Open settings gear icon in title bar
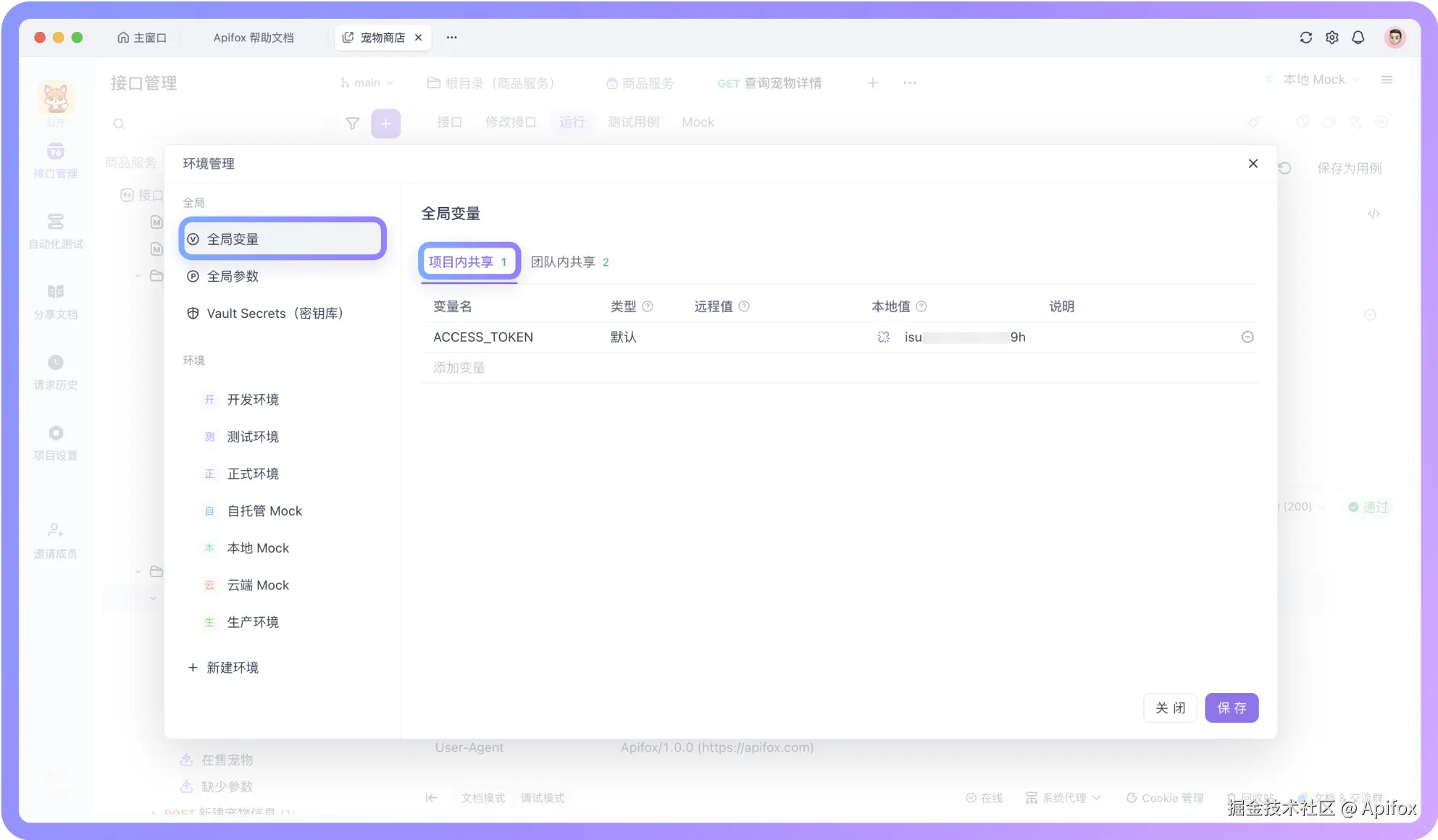The height and width of the screenshot is (840, 1438). coord(1332,38)
